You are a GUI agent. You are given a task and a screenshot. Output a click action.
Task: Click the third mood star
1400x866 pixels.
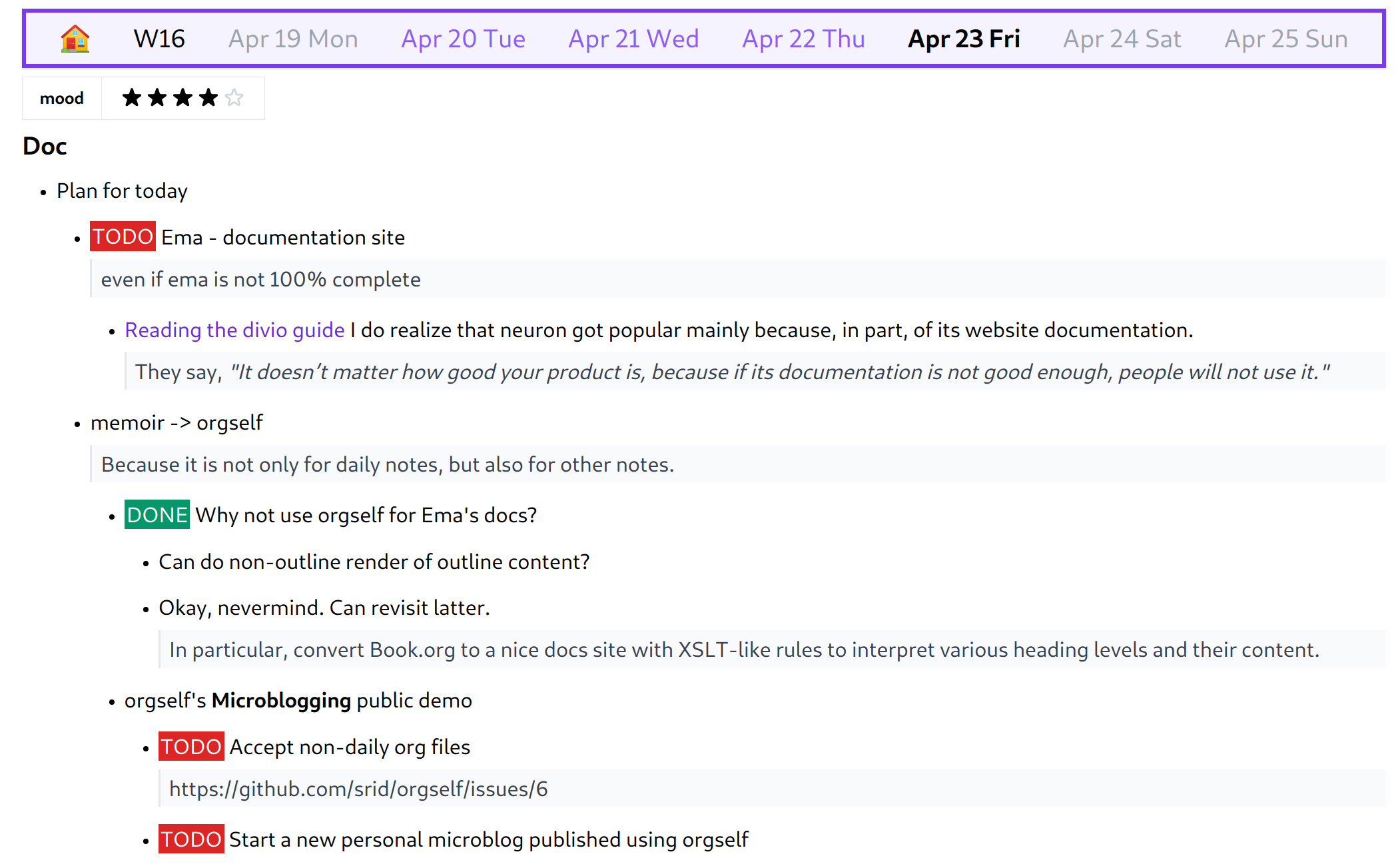click(182, 98)
